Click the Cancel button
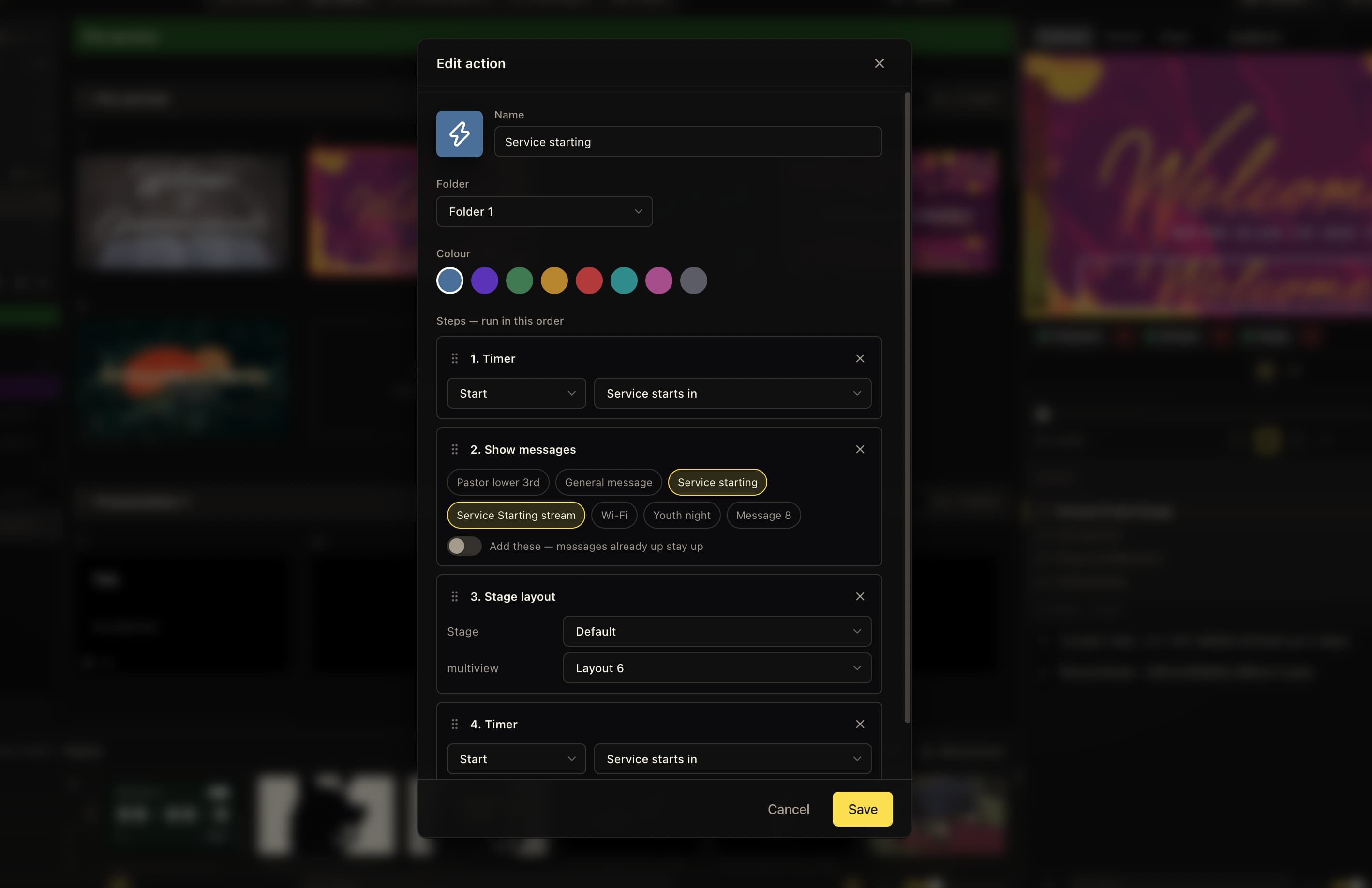1372x888 pixels. [x=788, y=809]
